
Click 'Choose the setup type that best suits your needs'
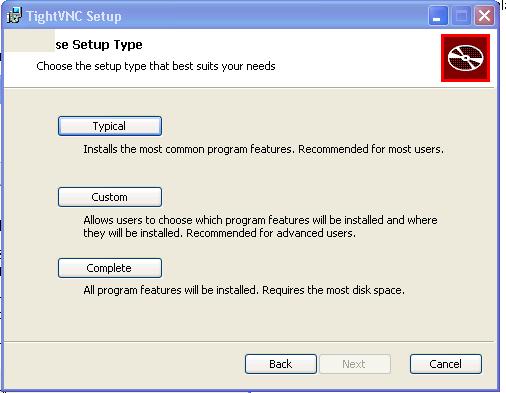pos(156,66)
